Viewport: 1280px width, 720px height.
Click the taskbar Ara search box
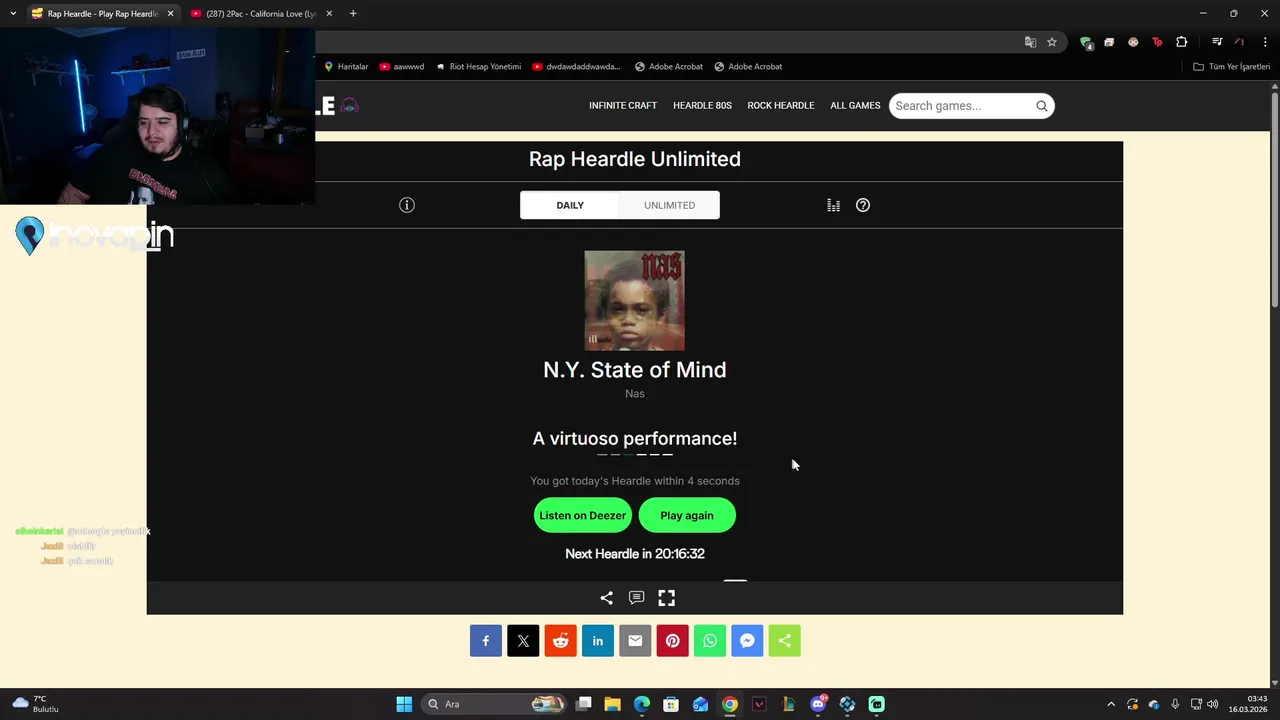pos(494,704)
